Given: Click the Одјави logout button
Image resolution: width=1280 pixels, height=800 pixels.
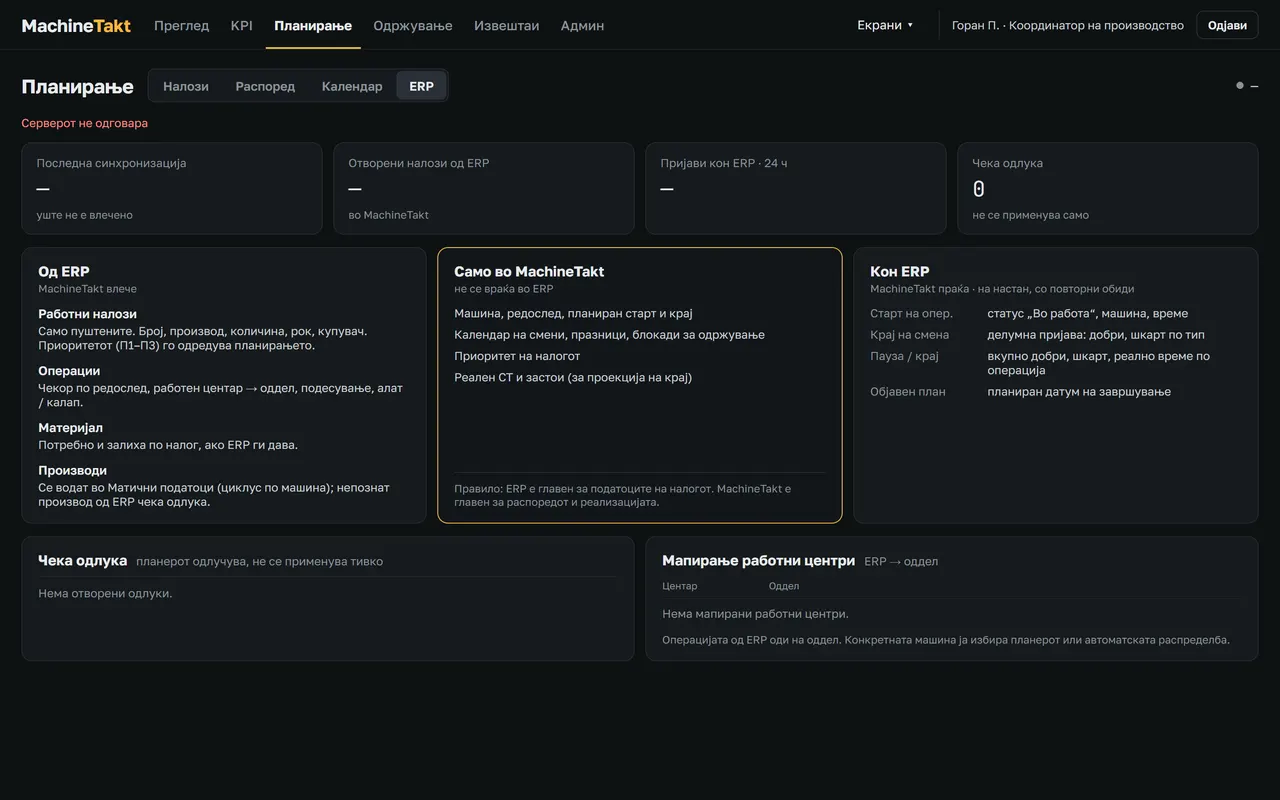Looking at the screenshot, I should tap(1227, 25).
